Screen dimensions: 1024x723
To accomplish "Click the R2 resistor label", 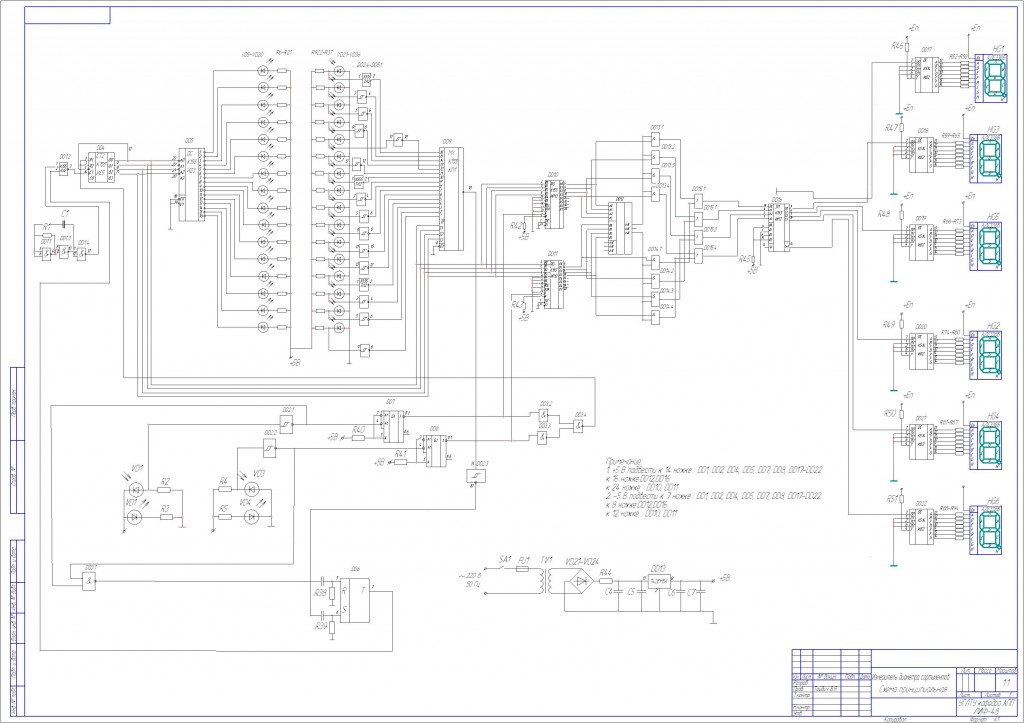I will click(165, 482).
